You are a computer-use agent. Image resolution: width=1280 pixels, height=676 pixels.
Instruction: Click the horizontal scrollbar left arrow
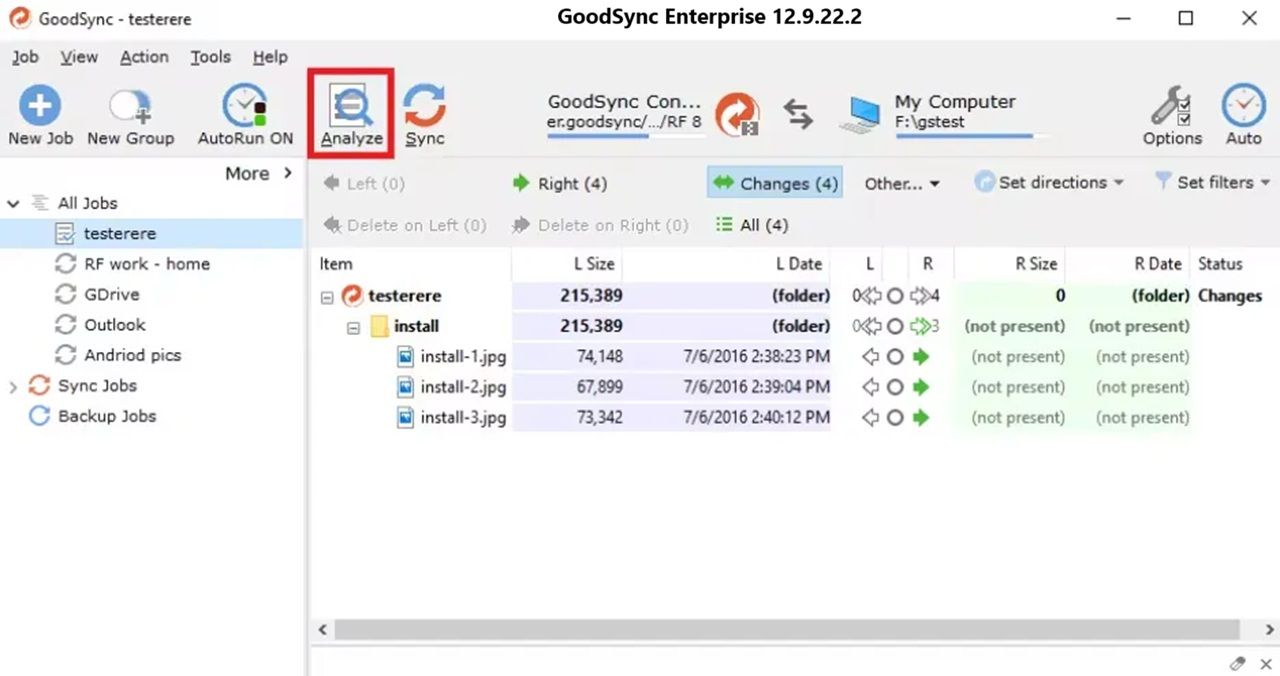(322, 630)
